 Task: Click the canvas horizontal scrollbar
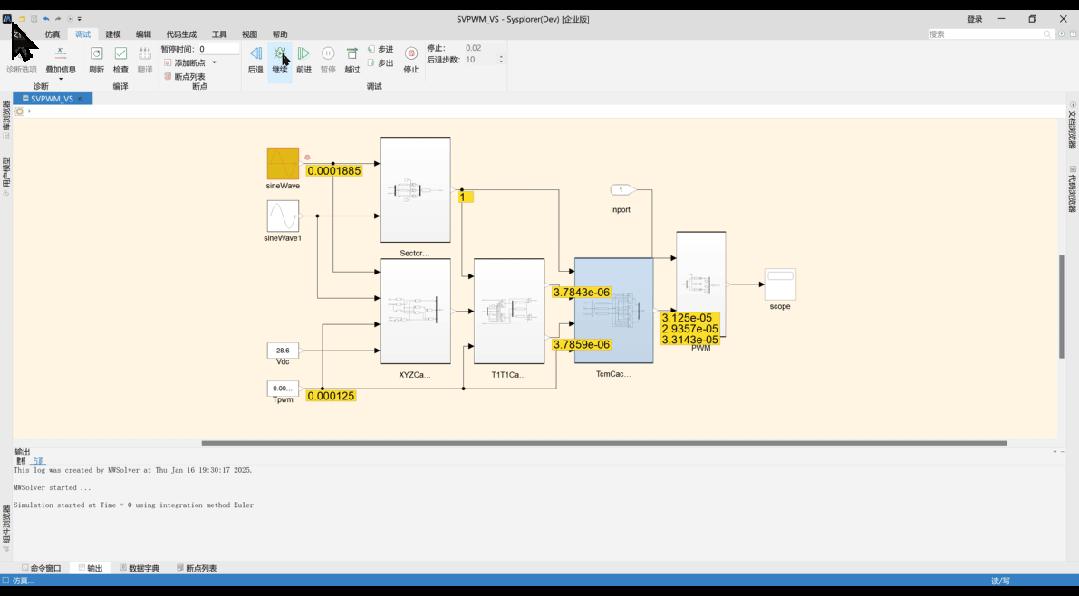[x=603, y=443]
